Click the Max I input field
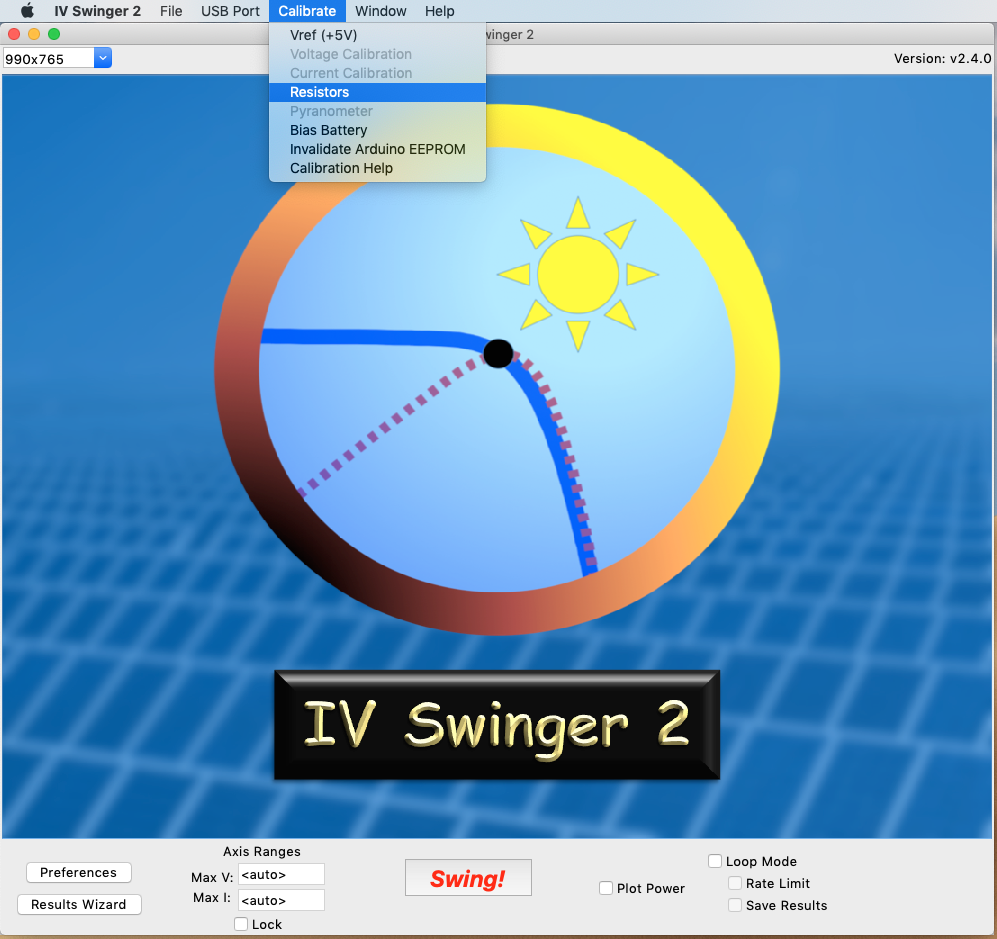This screenshot has width=997, height=939. (x=281, y=900)
